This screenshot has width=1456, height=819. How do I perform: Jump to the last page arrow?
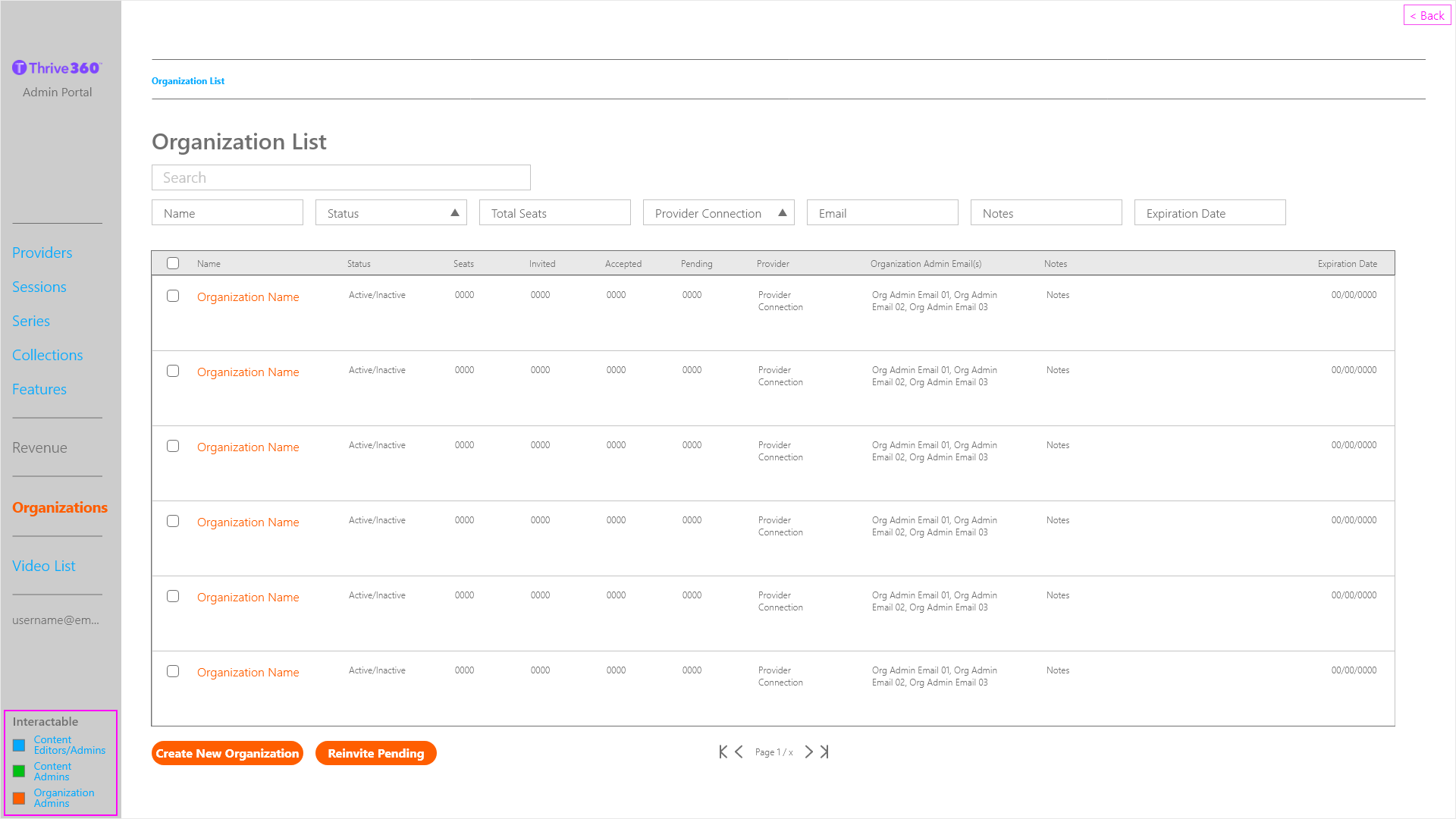click(x=824, y=752)
